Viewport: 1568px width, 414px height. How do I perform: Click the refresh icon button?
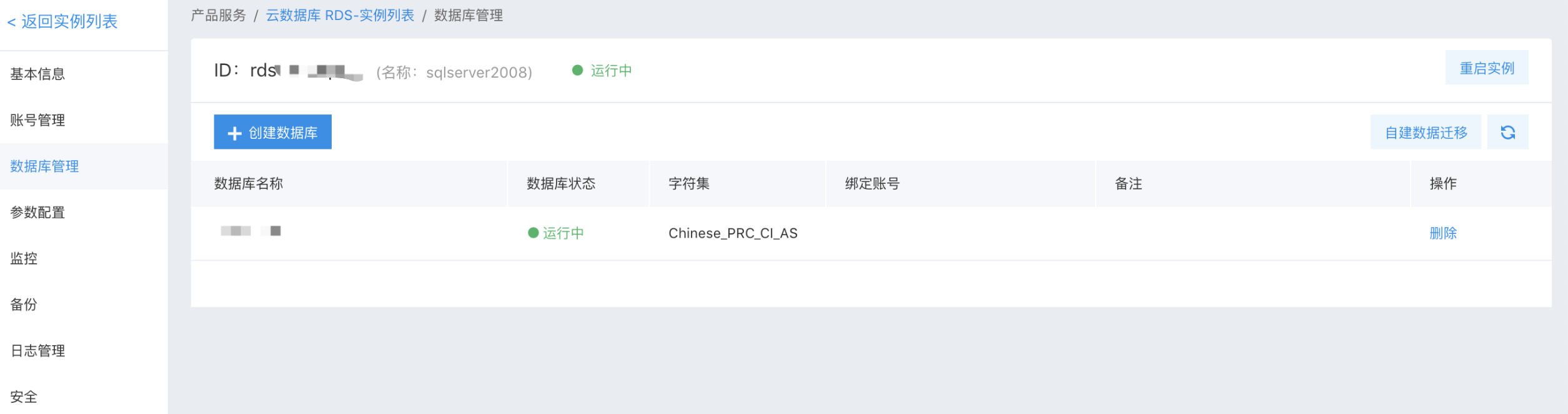pyautogui.click(x=1507, y=132)
